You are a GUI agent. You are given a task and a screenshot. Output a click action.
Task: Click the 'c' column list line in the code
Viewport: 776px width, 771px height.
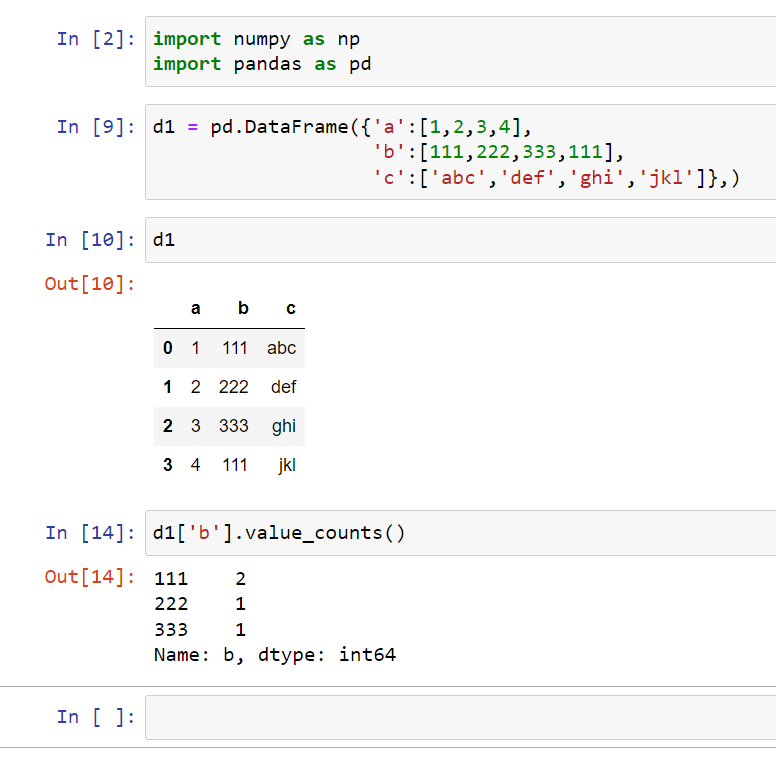[556, 178]
